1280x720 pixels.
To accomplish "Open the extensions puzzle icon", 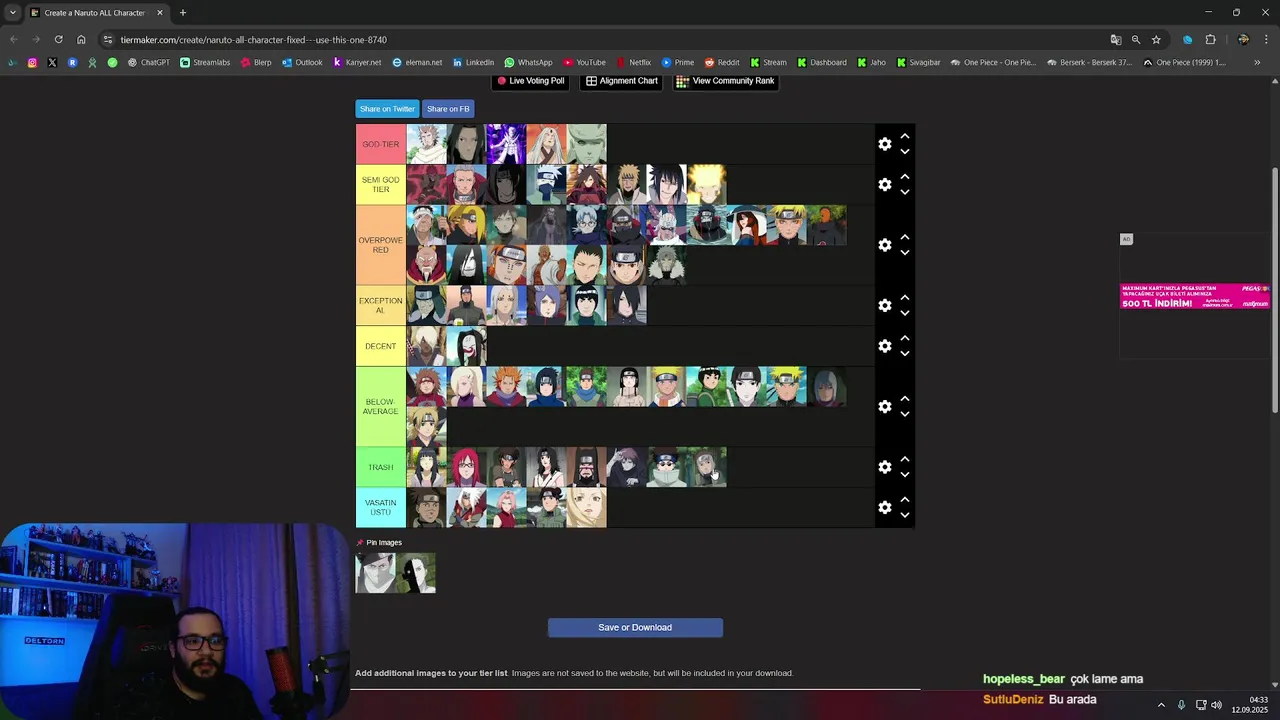I will (1210, 40).
